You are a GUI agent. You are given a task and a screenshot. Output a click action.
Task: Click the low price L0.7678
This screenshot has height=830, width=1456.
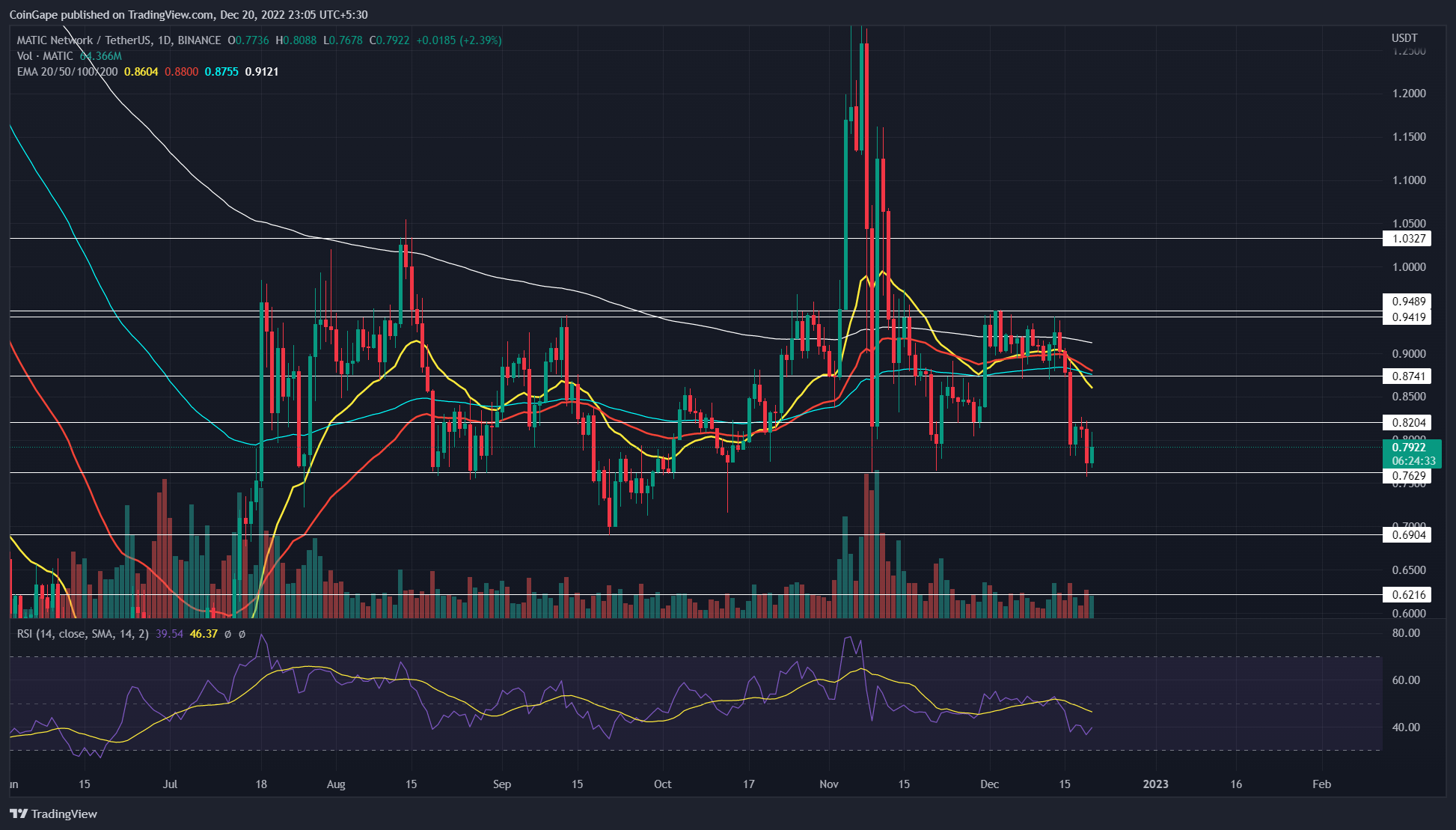tap(343, 40)
